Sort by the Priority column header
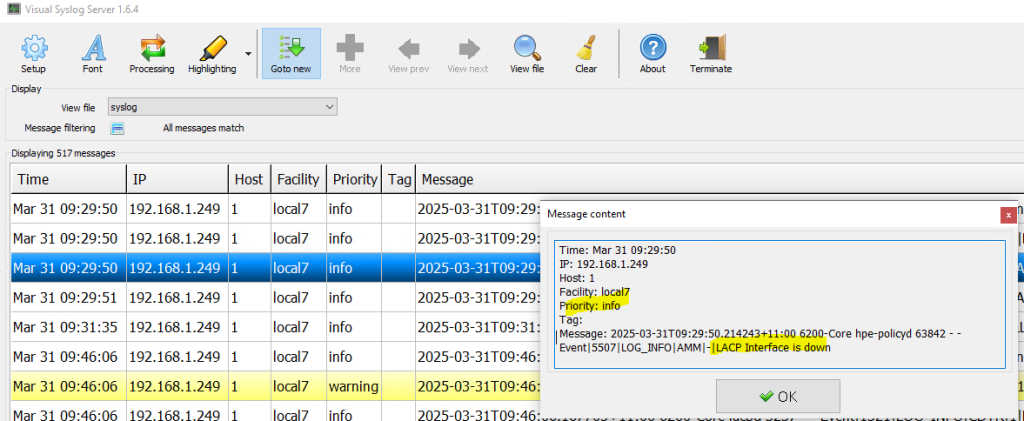This screenshot has width=1024, height=421. coord(355,180)
